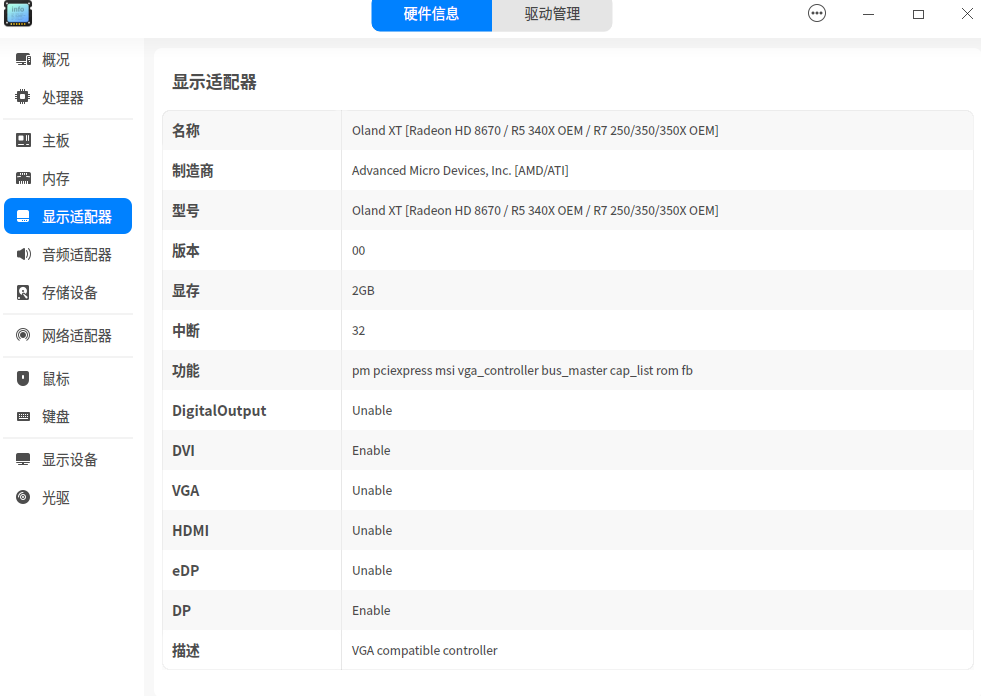Click the 功能 row label
This screenshot has height=696, width=981.
186,371
